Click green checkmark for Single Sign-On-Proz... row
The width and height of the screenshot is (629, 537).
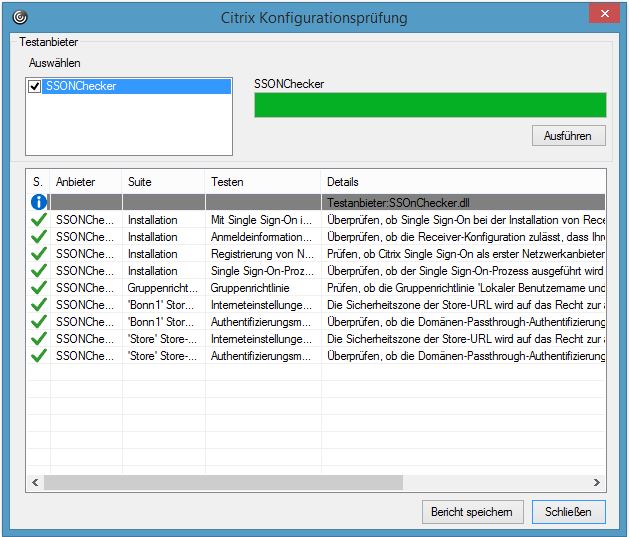point(38,271)
